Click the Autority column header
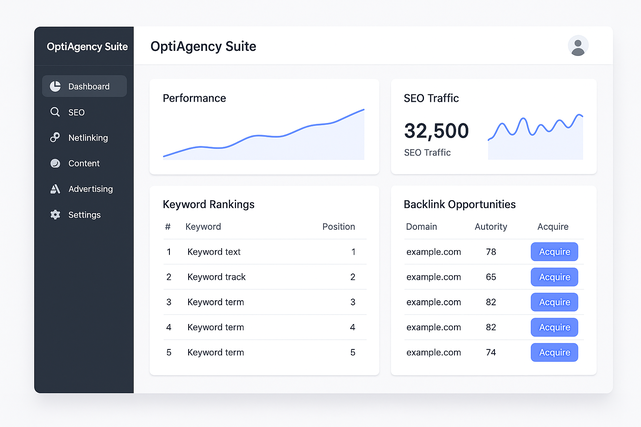Image resolution: width=641 pixels, height=427 pixels. tap(491, 227)
